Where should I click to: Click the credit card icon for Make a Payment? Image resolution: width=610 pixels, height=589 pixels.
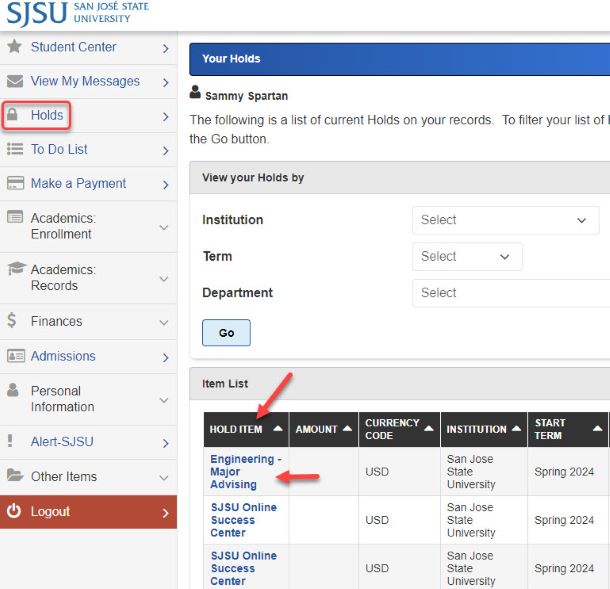[x=14, y=183]
